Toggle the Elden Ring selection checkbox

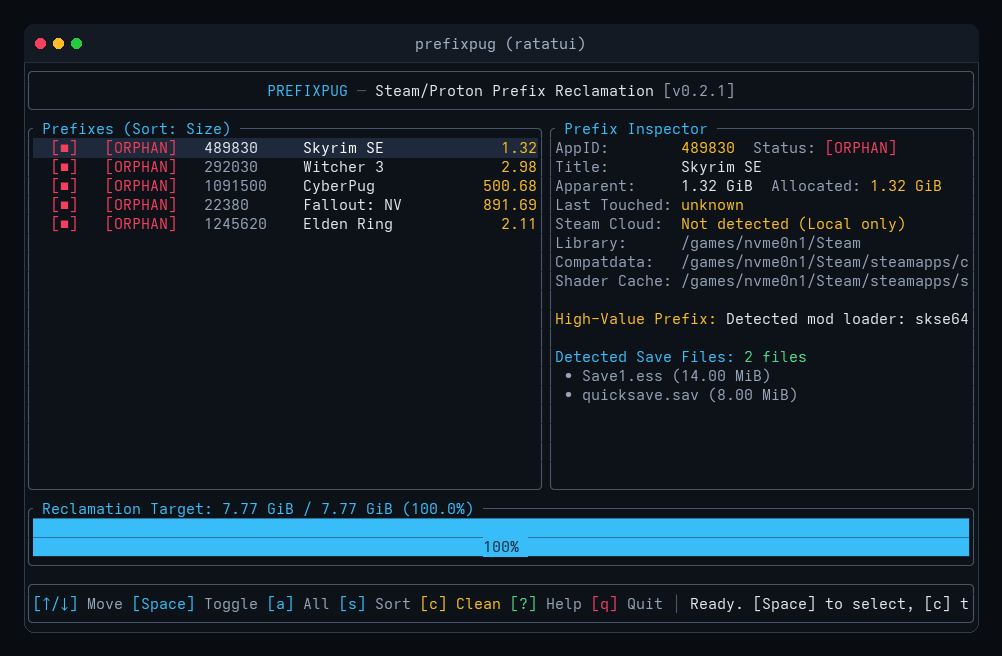[64, 224]
